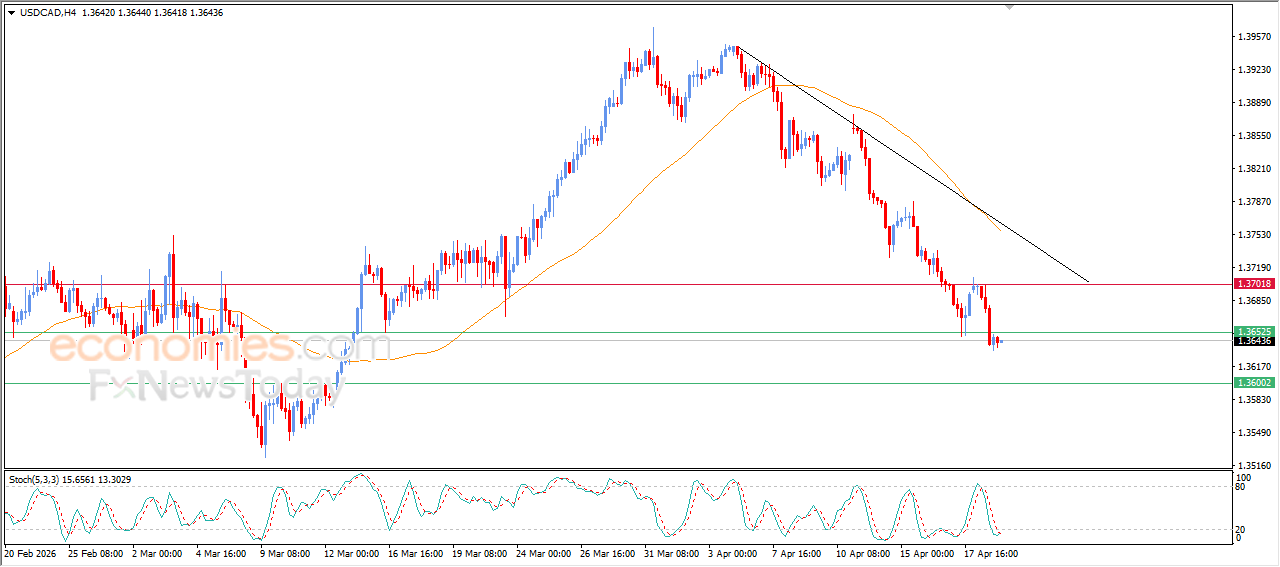Click the USDCAD,H4 chart title

coord(48,13)
